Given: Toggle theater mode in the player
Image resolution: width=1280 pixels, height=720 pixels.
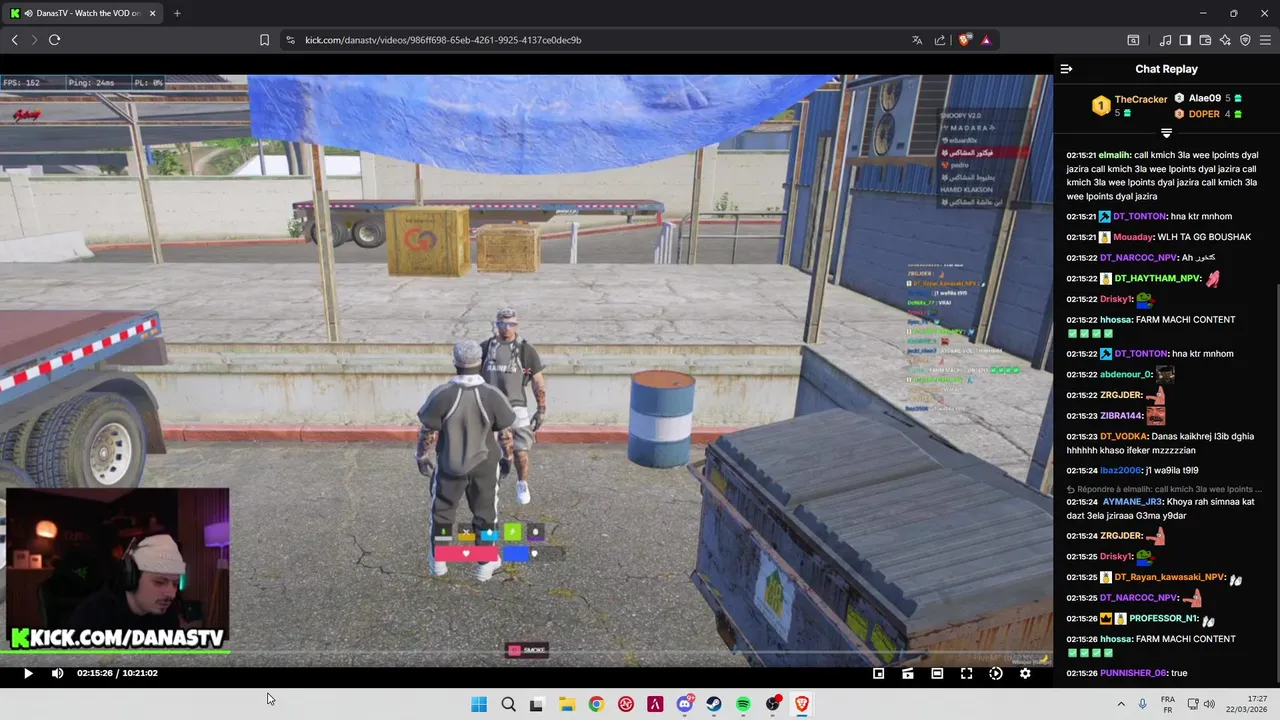Looking at the screenshot, I should pyautogui.click(x=937, y=673).
